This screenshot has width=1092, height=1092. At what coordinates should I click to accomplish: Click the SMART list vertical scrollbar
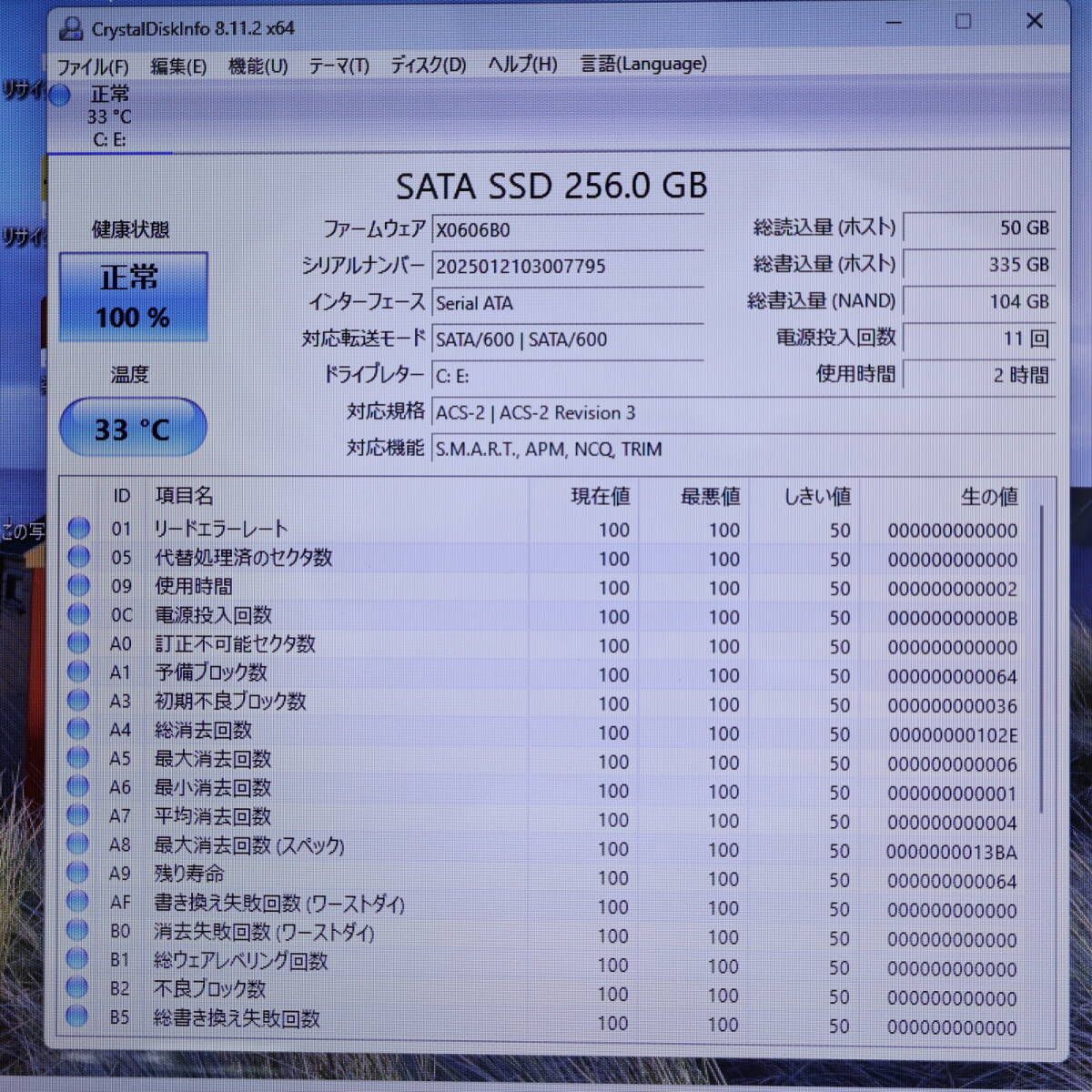1043,661
